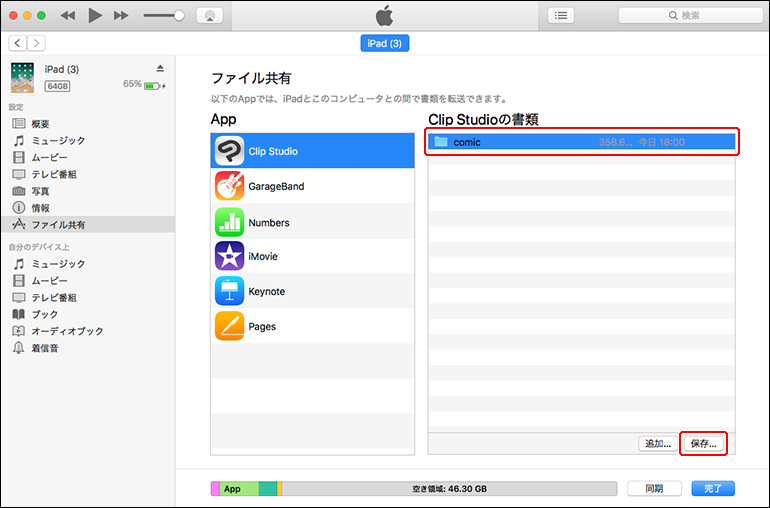Click the fast-forward playback button

point(121,16)
